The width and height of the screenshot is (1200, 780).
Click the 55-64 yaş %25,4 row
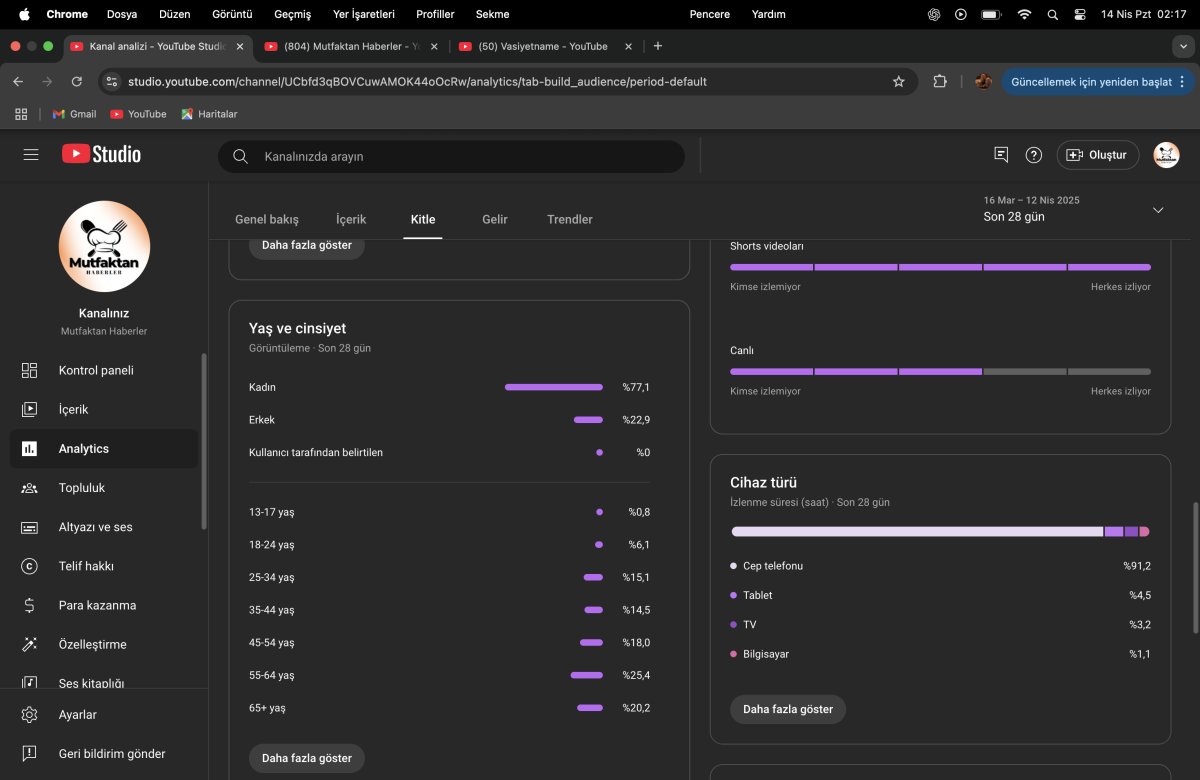point(450,675)
